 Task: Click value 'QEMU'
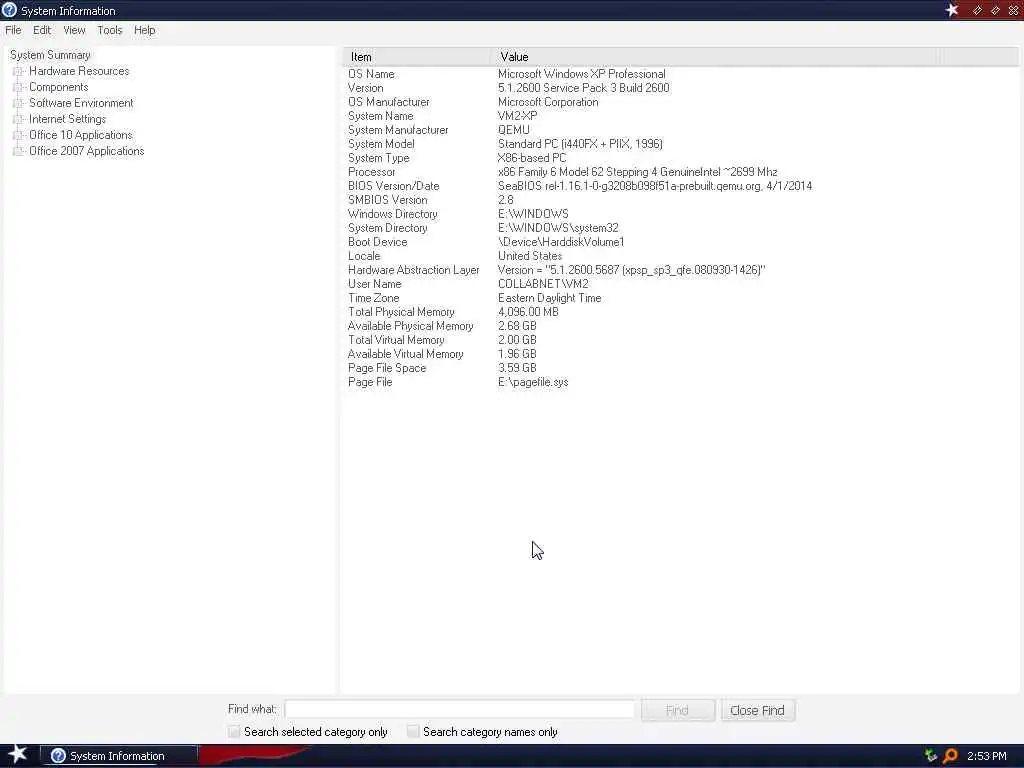tap(514, 130)
